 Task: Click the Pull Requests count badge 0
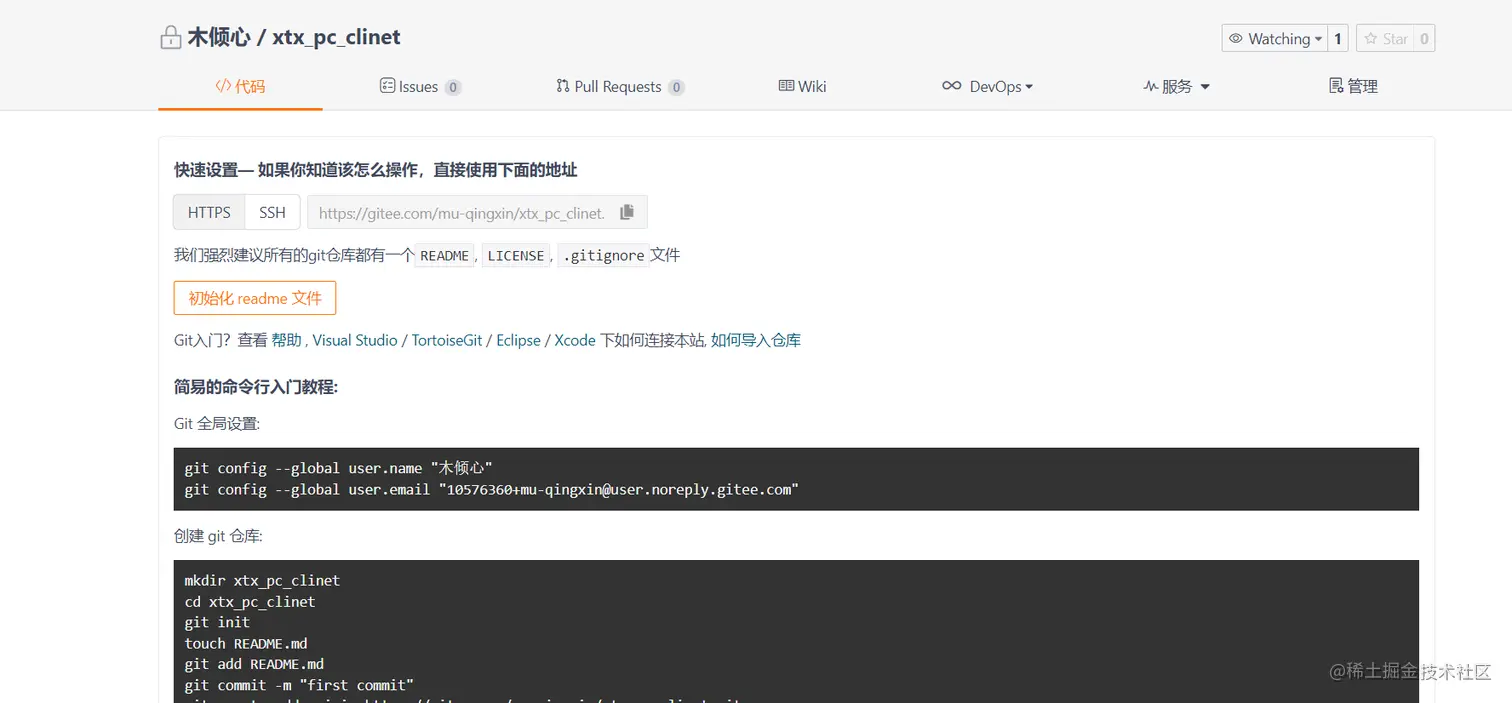tap(677, 87)
